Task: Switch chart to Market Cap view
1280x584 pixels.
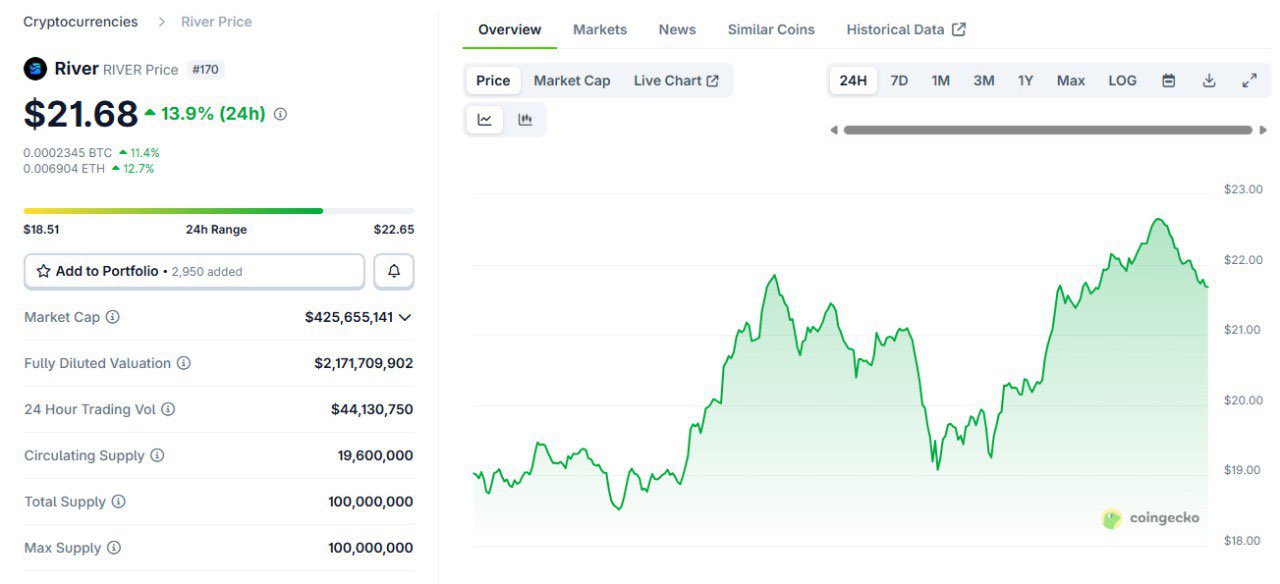Action: [x=571, y=81]
